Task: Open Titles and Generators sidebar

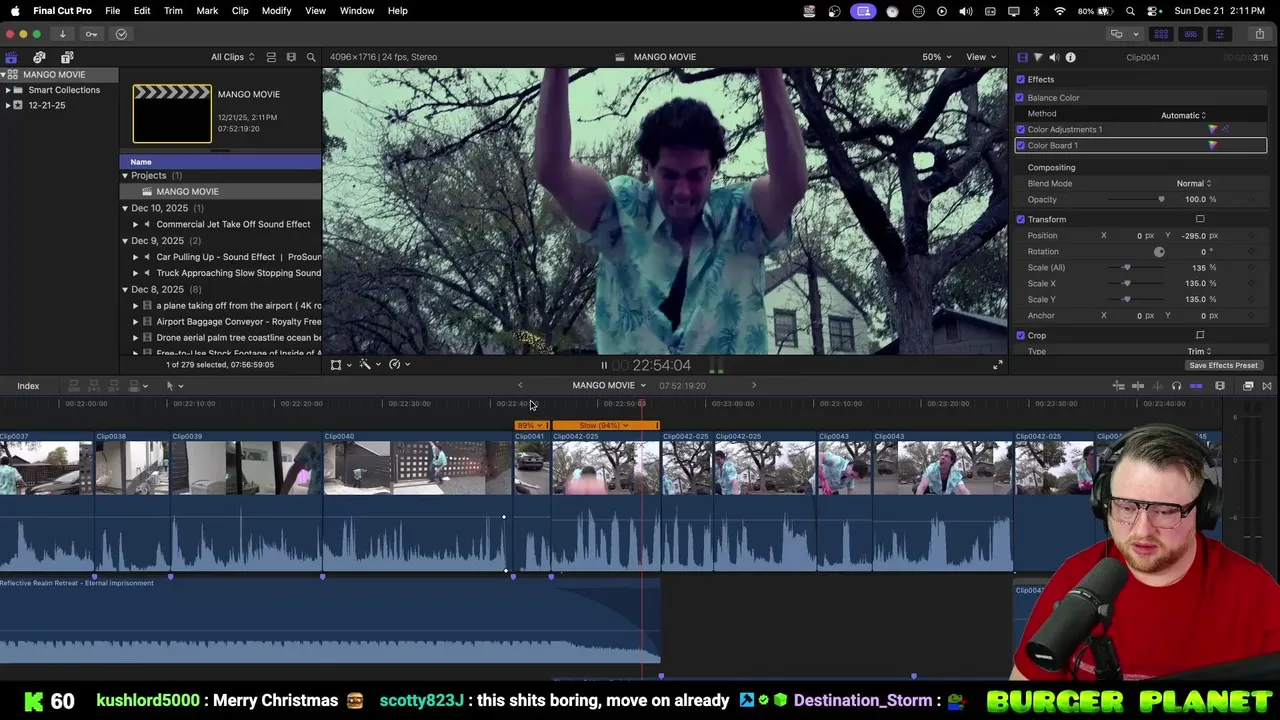Action: click(67, 57)
